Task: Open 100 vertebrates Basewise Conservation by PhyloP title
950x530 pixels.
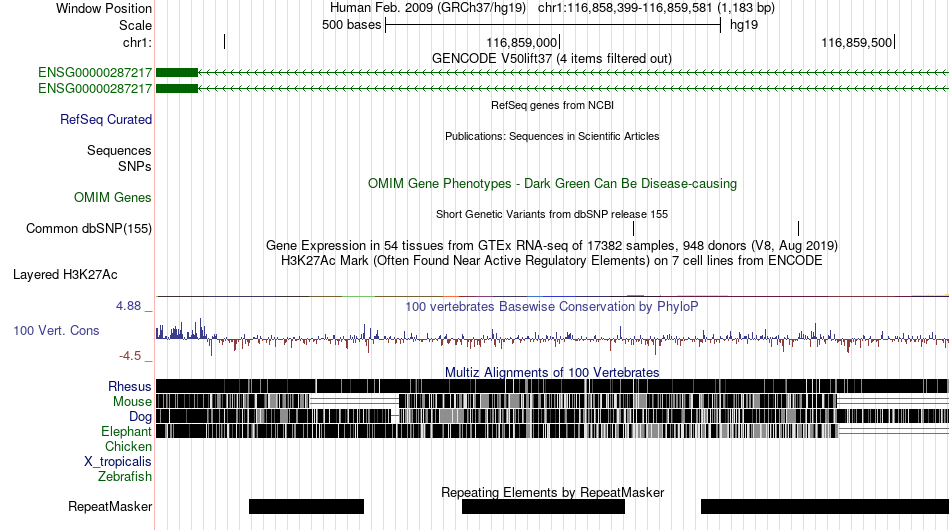Action: 551,306
